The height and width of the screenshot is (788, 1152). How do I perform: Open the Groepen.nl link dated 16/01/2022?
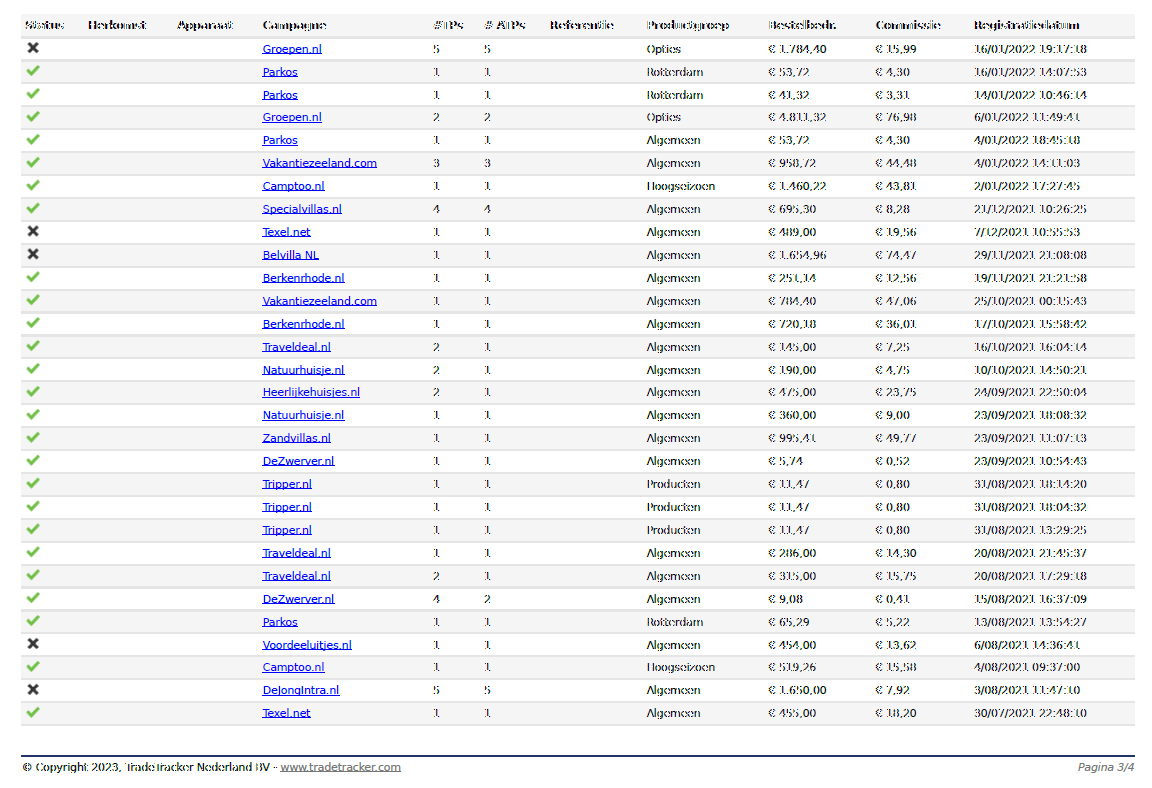tap(292, 48)
